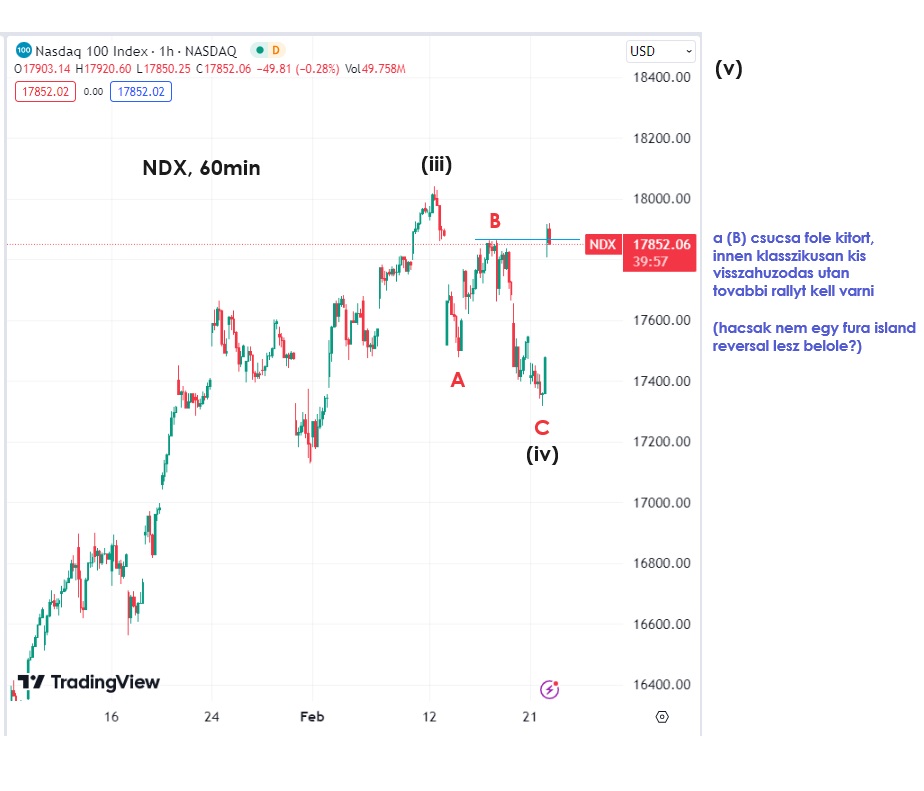Click the green market status dot
Image resolution: width=924 pixels, height=791 pixels.
pos(260,50)
